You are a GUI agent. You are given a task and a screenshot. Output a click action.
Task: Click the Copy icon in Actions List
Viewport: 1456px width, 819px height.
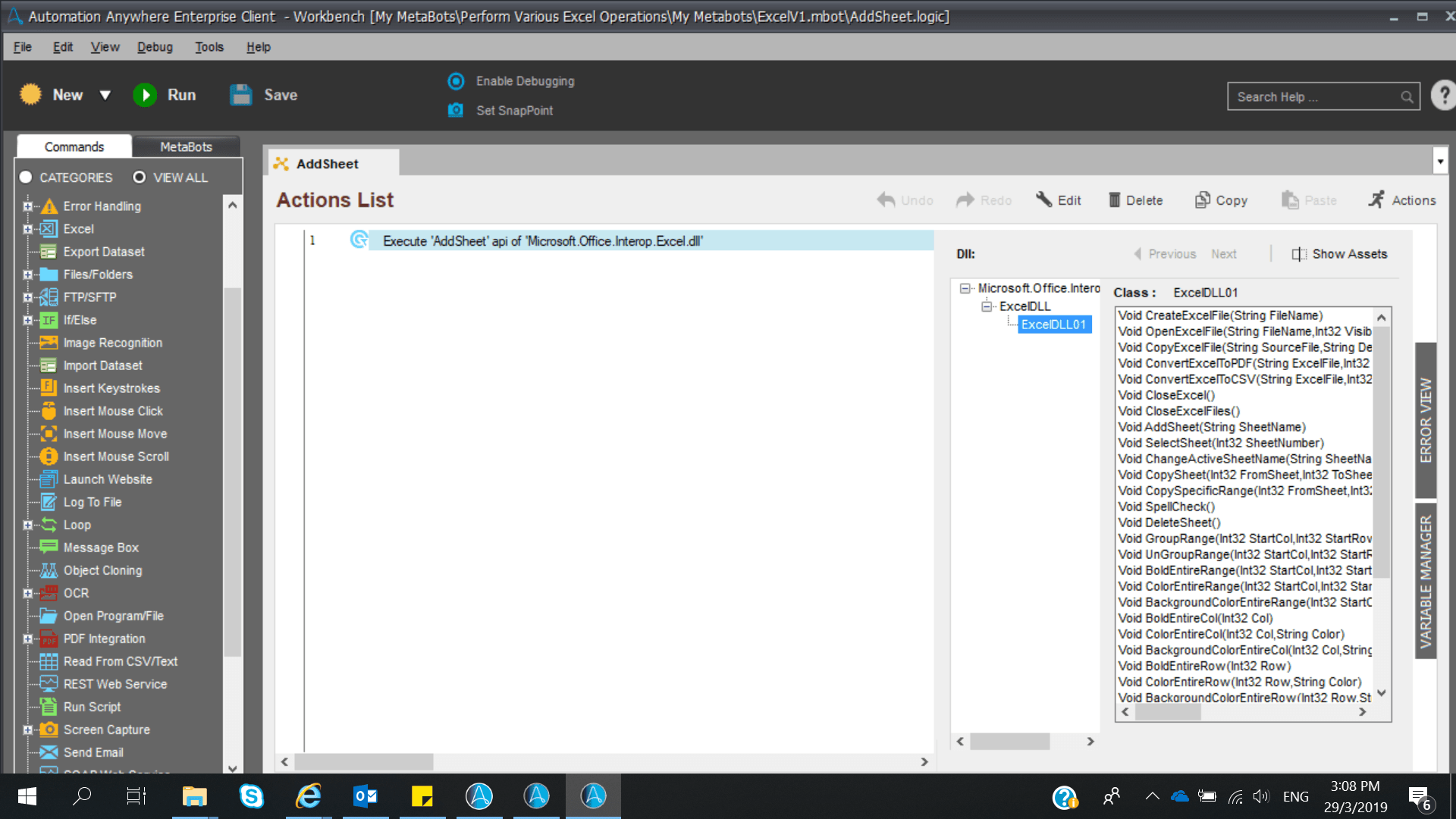point(1202,199)
